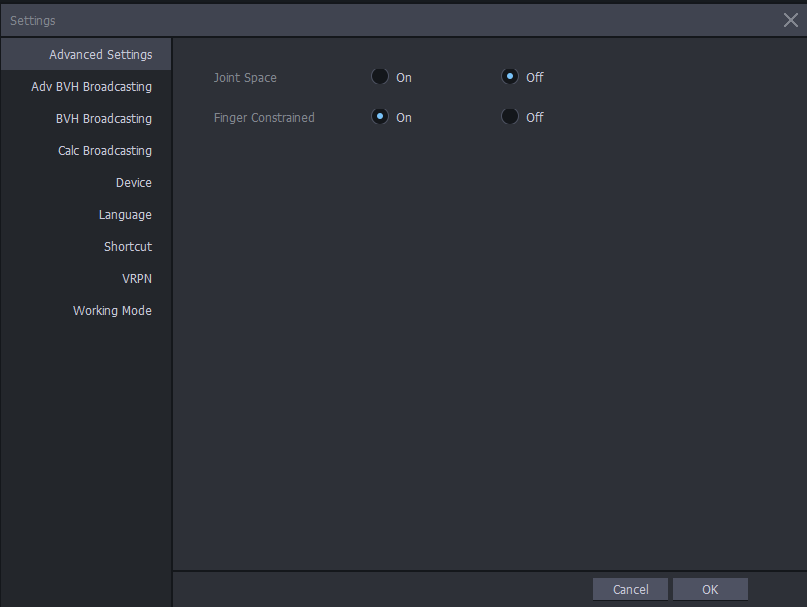The width and height of the screenshot is (807, 607).
Task: Switch Finger Constrained to Off
Action: point(510,117)
